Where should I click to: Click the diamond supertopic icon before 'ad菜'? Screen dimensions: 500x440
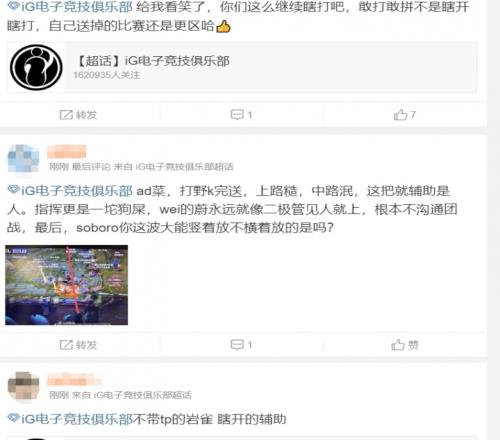click(13, 190)
